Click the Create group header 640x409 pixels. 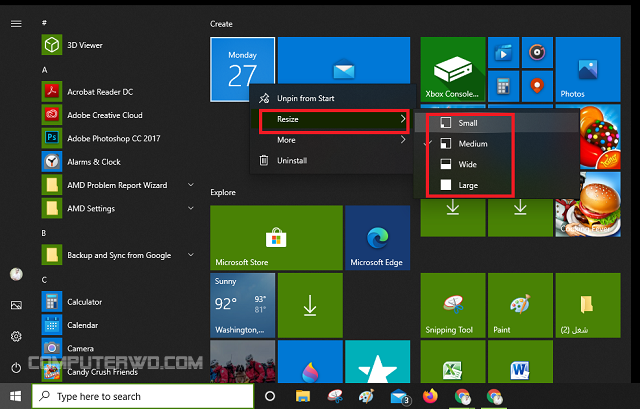tap(221, 24)
